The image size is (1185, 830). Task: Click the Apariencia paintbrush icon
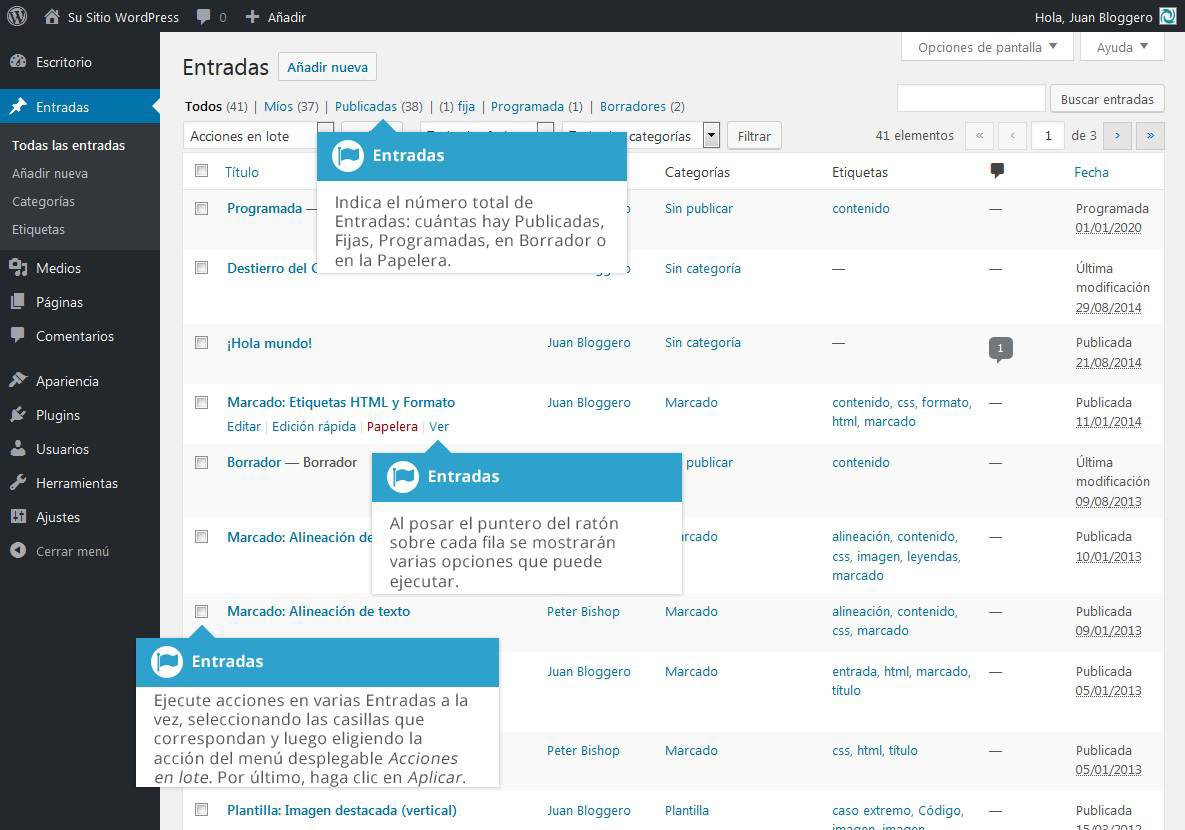coord(18,380)
